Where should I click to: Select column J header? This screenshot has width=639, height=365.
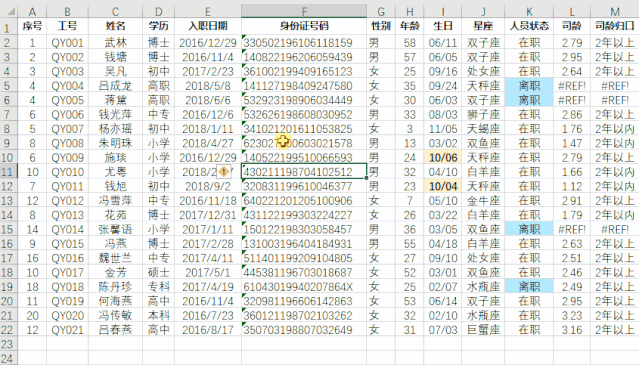pyautogui.click(x=483, y=11)
